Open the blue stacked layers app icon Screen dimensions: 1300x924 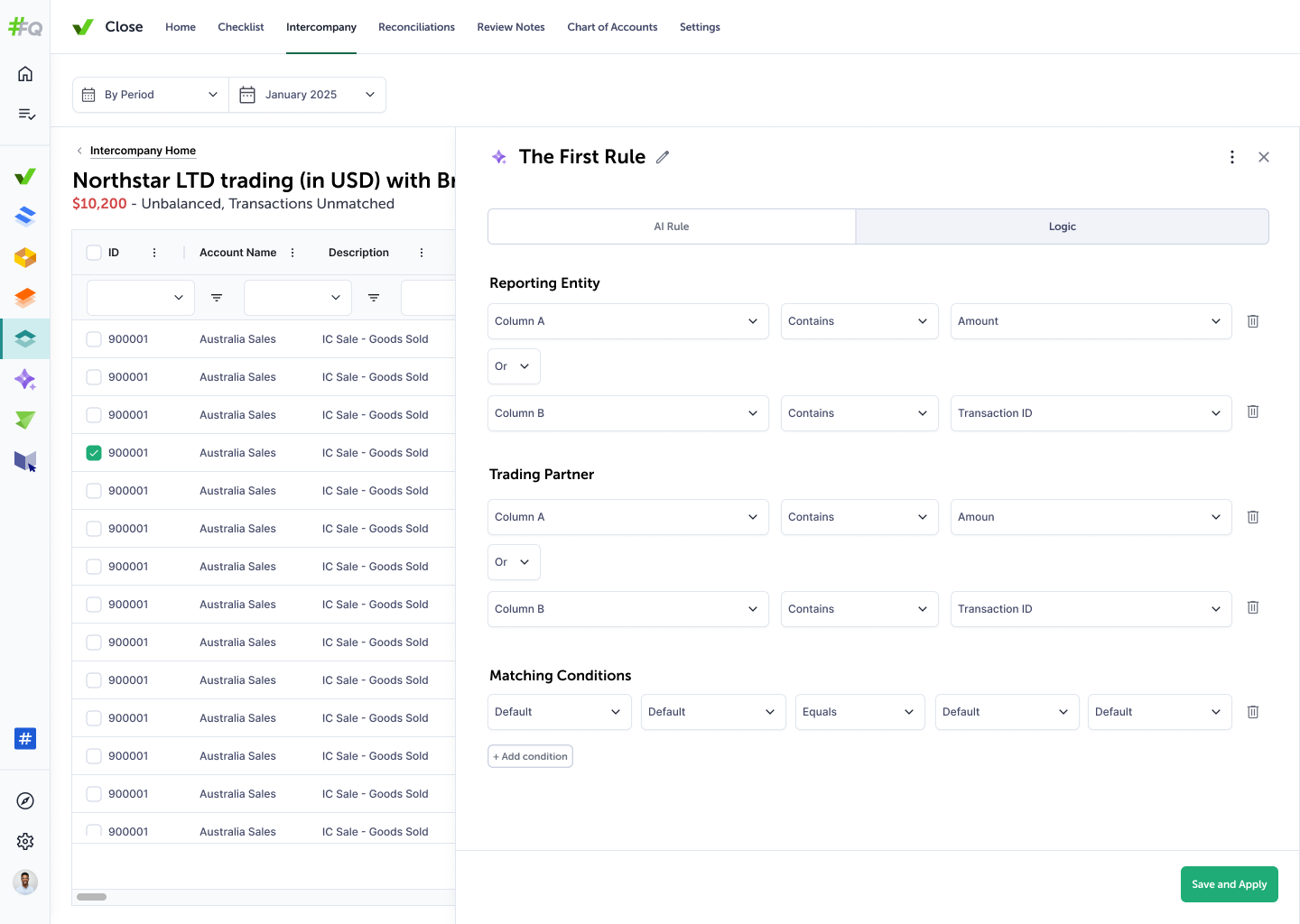pyautogui.click(x=25, y=216)
